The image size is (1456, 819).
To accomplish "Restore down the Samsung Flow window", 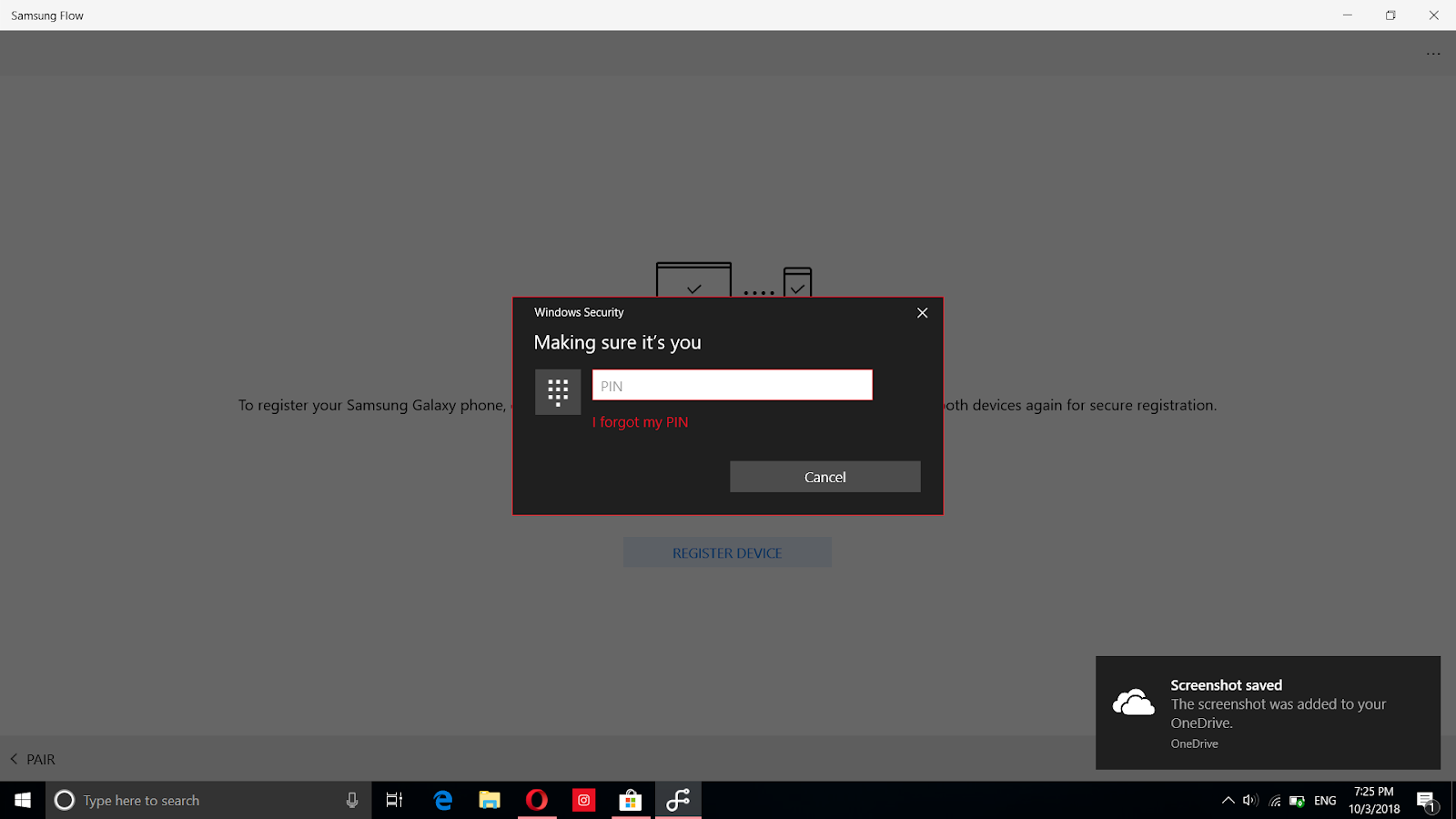I will point(1390,15).
